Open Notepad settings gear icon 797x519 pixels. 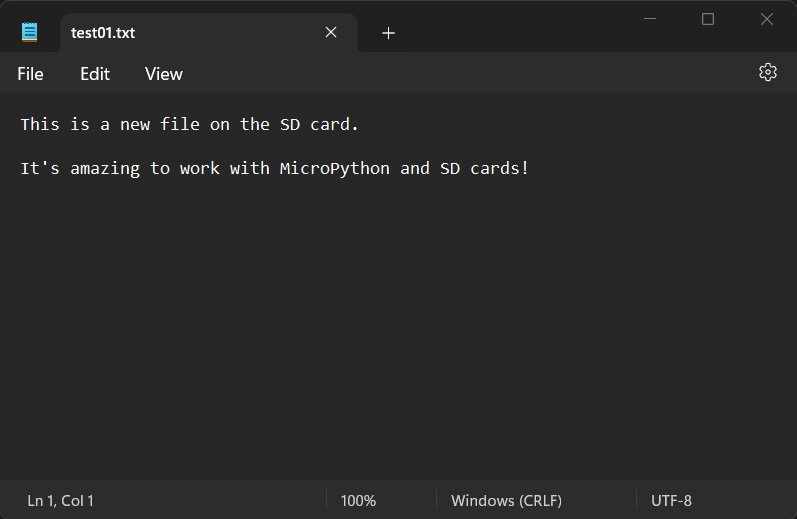click(768, 72)
